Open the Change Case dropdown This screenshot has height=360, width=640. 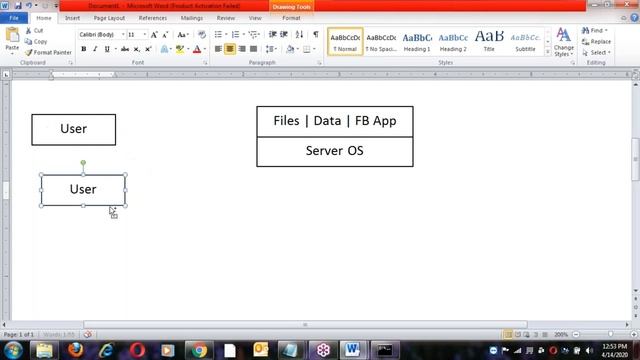click(182, 35)
